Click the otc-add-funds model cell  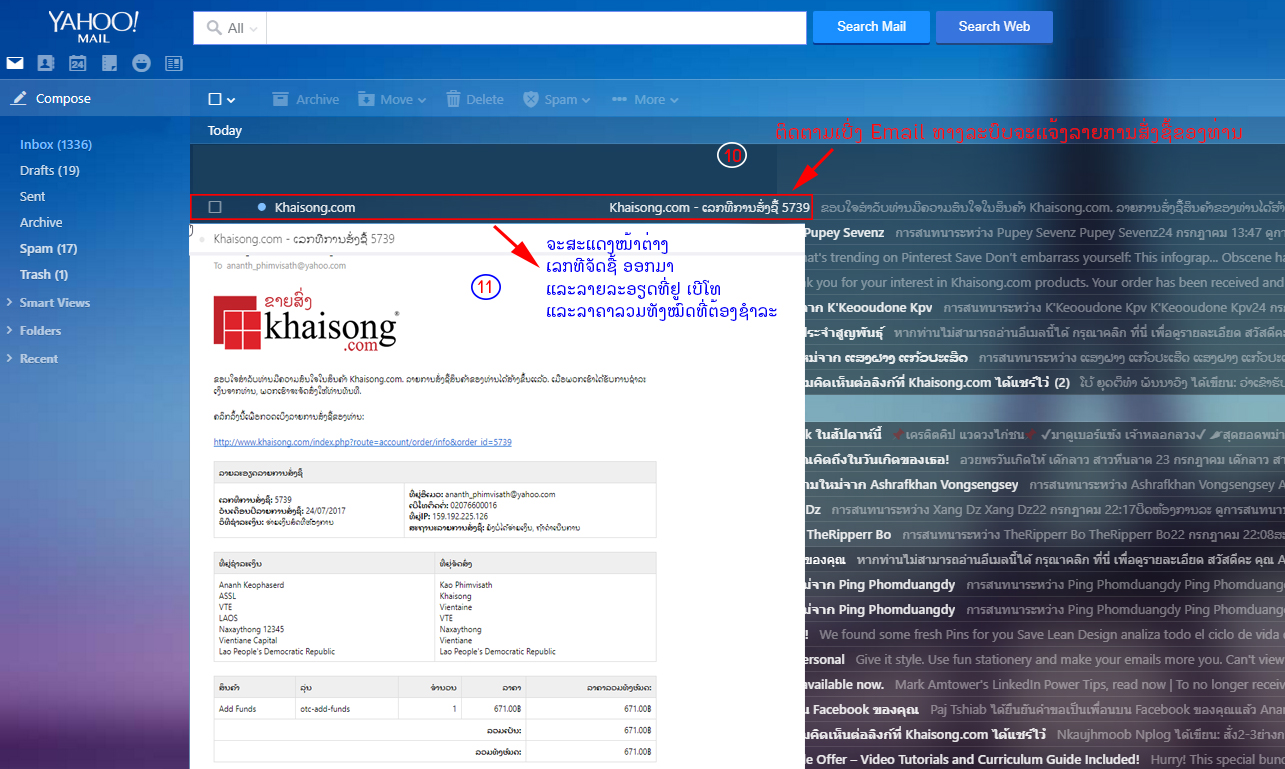[x=345, y=709]
